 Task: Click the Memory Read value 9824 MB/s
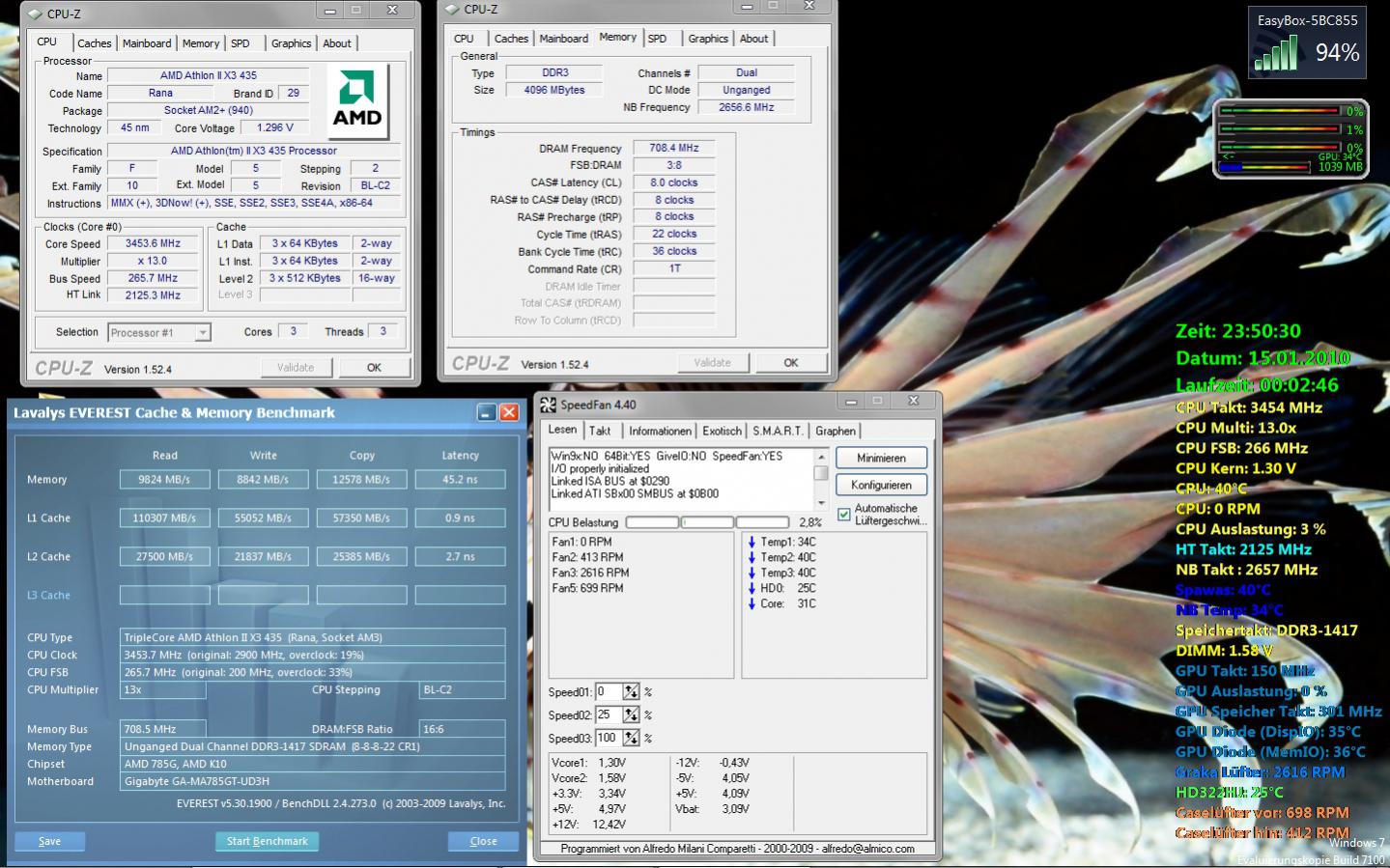(164, 480)
